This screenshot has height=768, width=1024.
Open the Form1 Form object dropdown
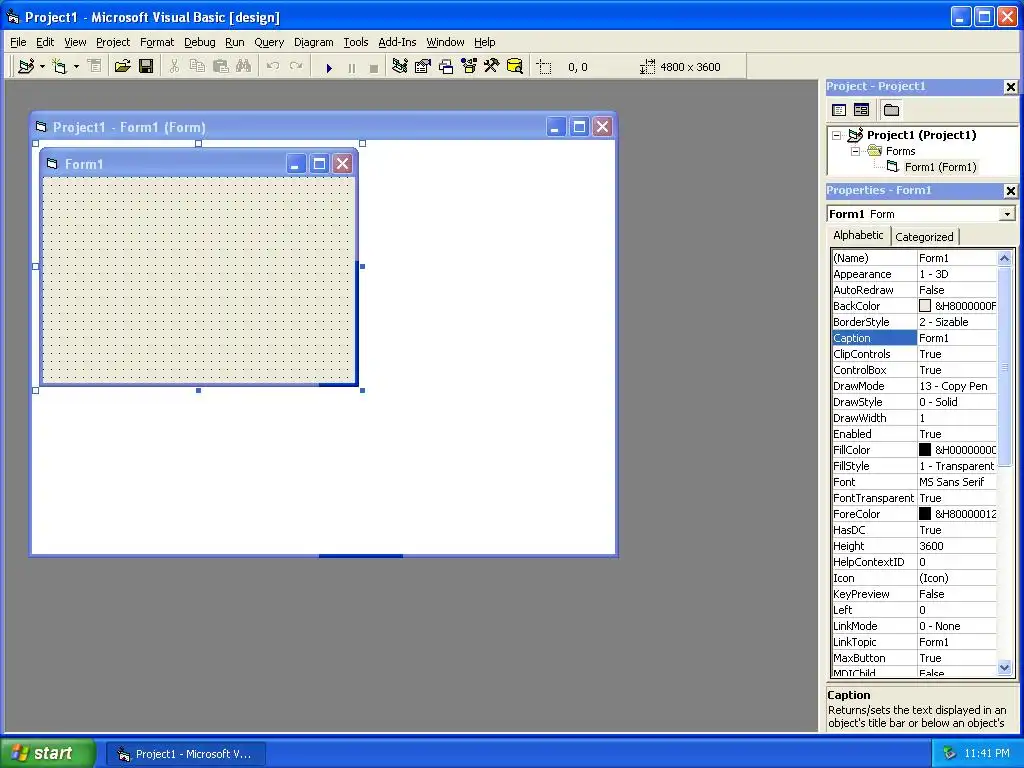click(x=1007, y=214)
